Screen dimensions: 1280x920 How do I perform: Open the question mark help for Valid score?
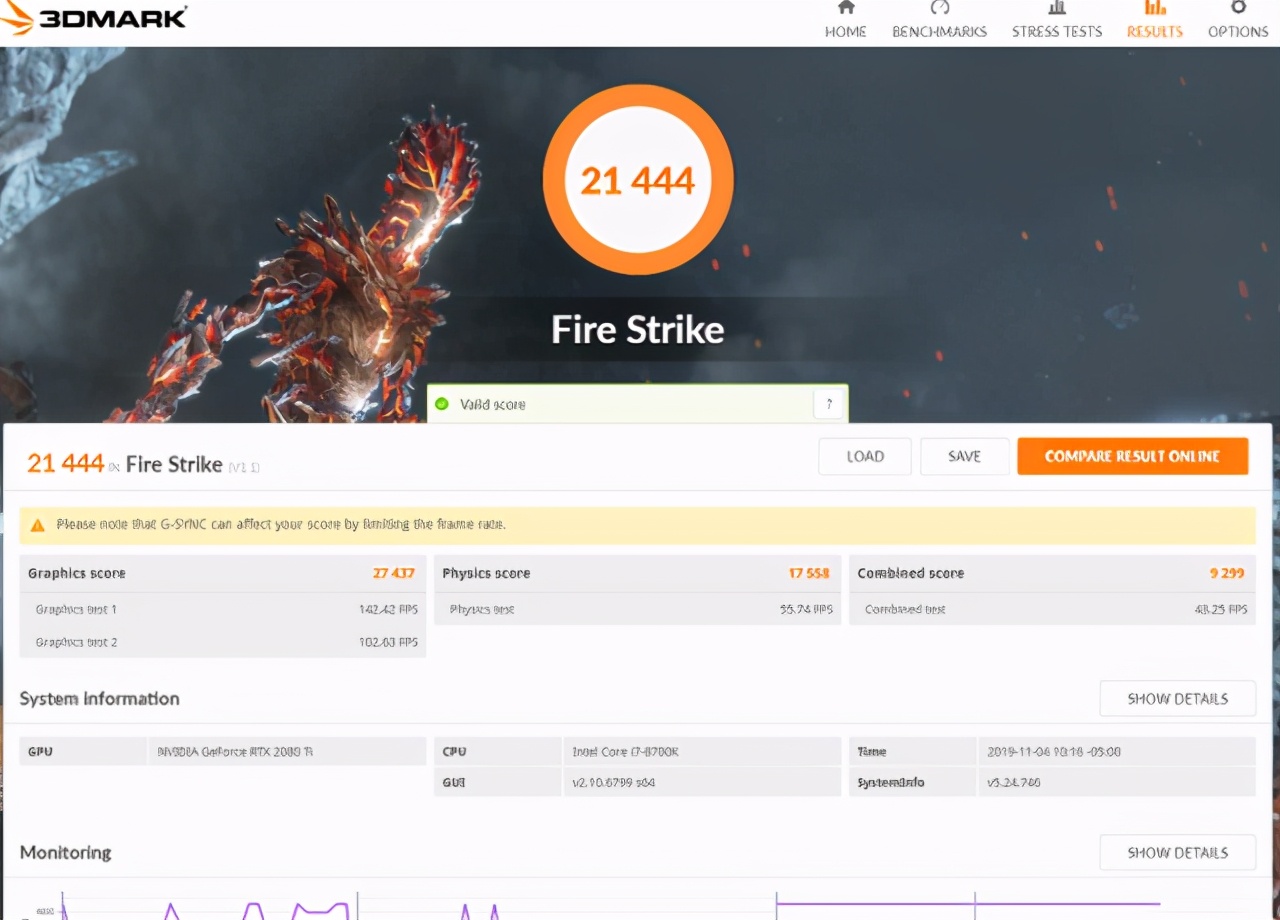(829, 404)
